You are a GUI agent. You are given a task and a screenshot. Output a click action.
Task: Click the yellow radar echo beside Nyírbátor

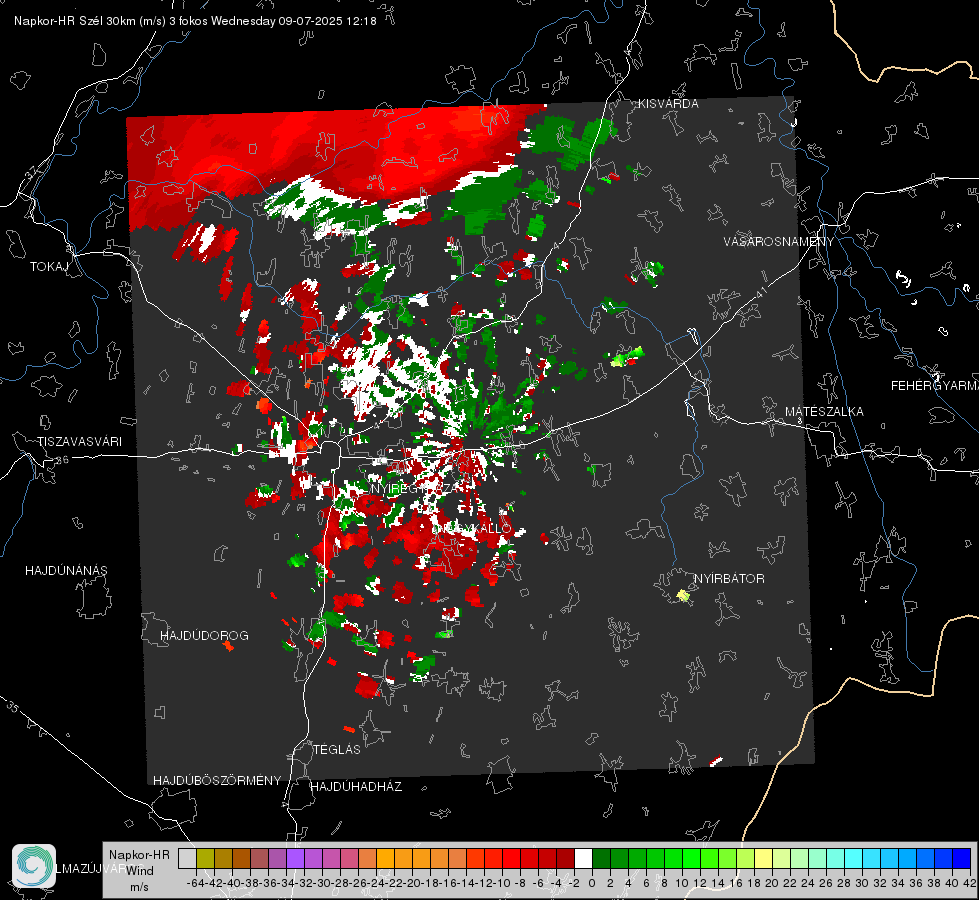pos(683,596)
